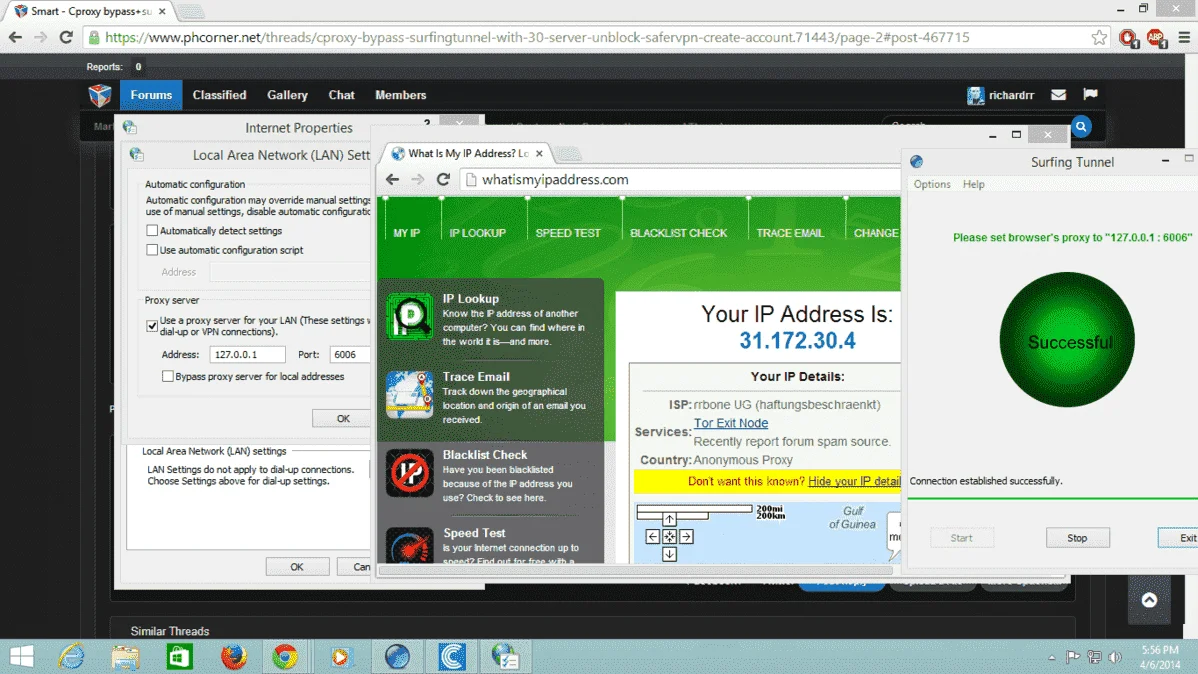Click the blue forum search magnifier
The width and height of the screenshot is (1198, 674).
point(1081,127)
